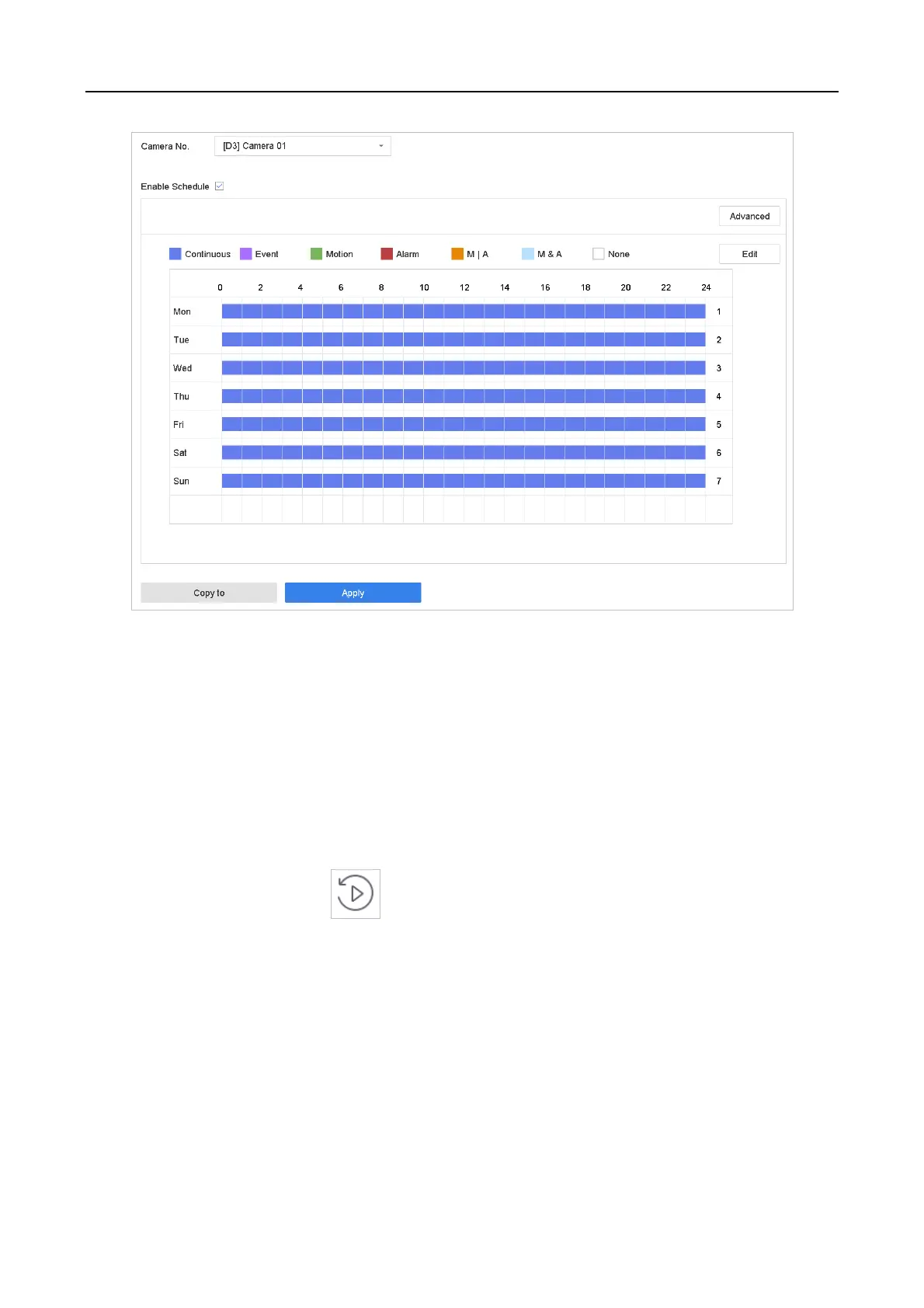The height and width of the screenshot is (1308, 924).
Task: Select the Alarm red color swatch
Action: [387, 254]
